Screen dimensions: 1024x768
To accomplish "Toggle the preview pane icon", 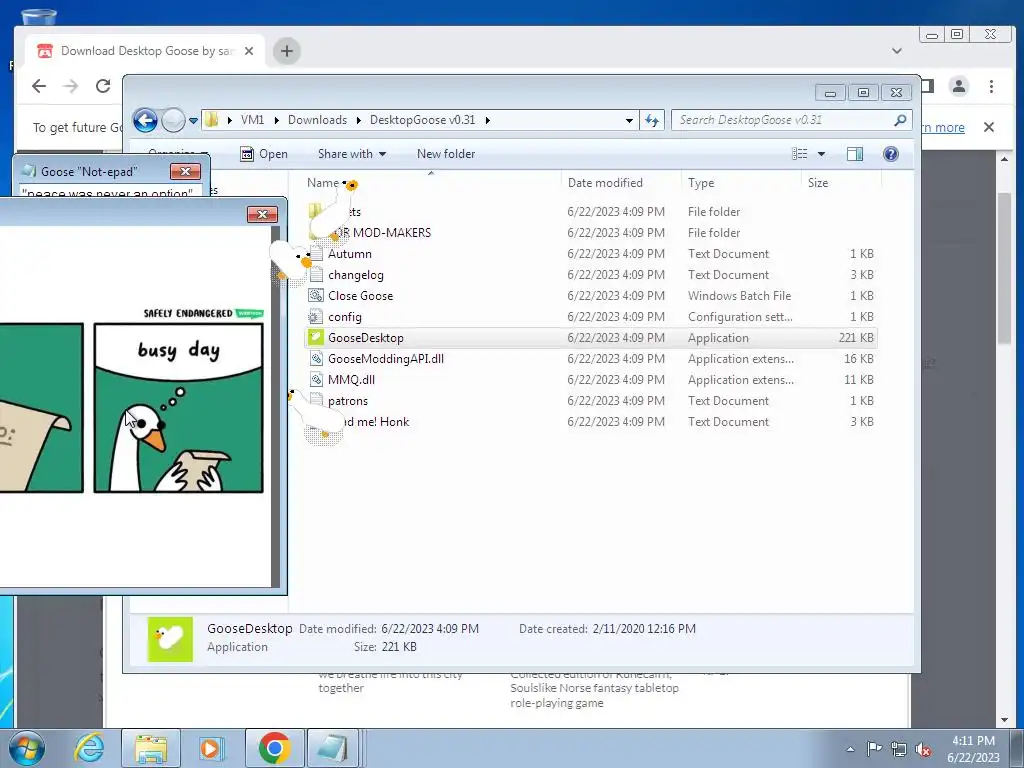I will 855,154.
